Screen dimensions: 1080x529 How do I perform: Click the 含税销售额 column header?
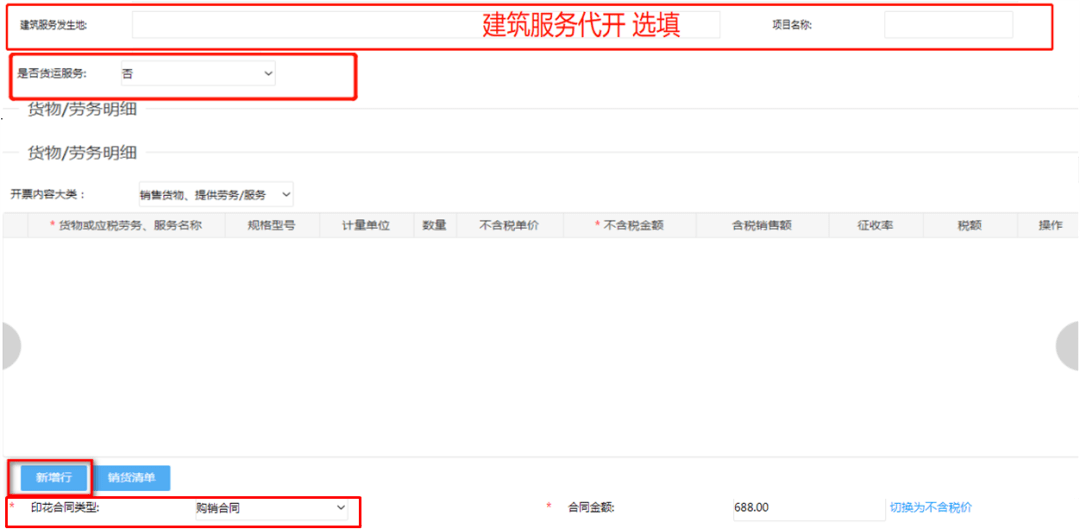click(762, 225)
